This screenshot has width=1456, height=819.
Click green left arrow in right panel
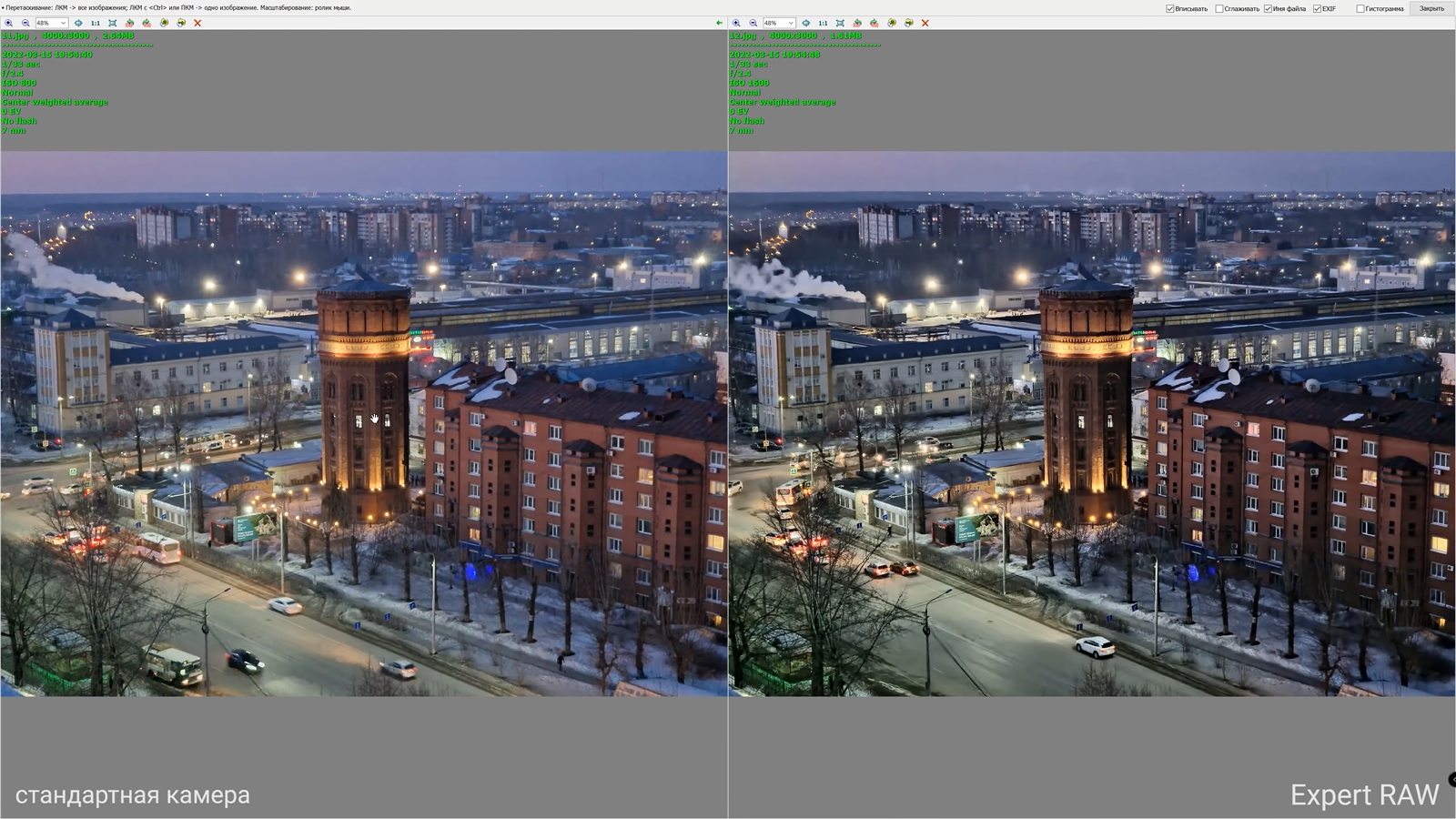pos(719,23)
